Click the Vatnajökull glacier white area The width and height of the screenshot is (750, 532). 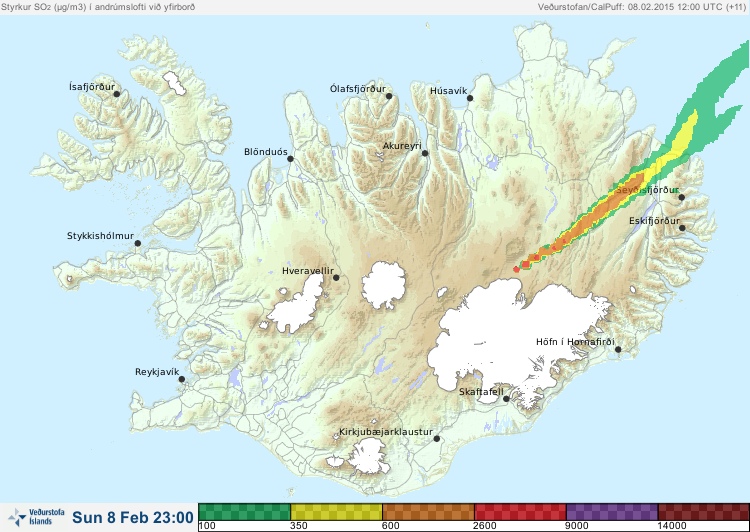pyautogui.click(x=507, y=335)
